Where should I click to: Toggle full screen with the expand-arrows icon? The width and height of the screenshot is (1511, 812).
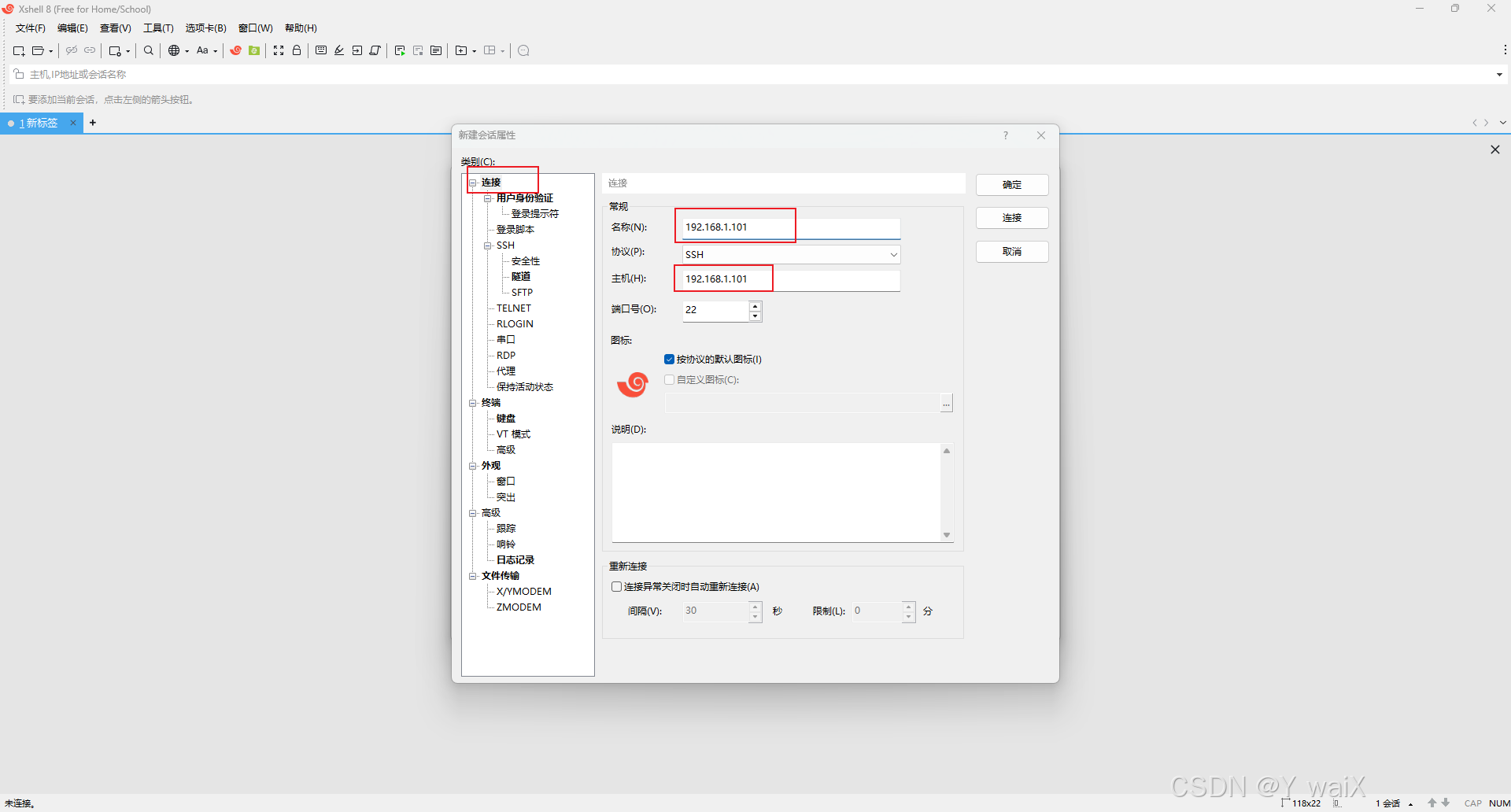click(x=279, y=50)
